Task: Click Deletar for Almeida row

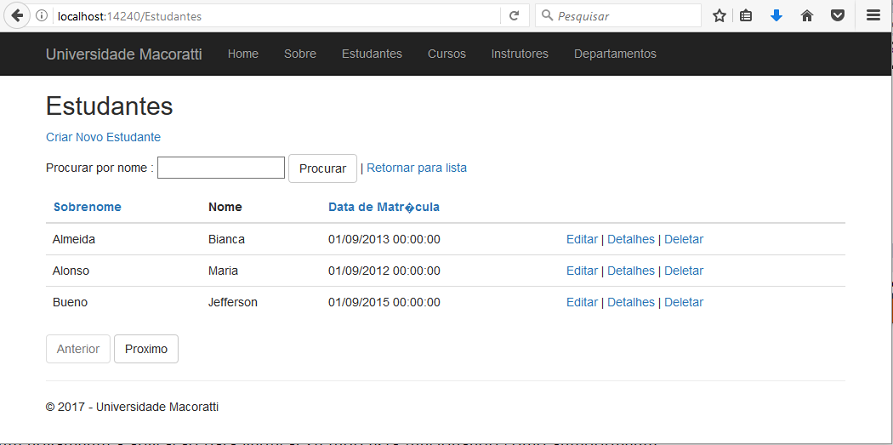Action: [683, 239]
